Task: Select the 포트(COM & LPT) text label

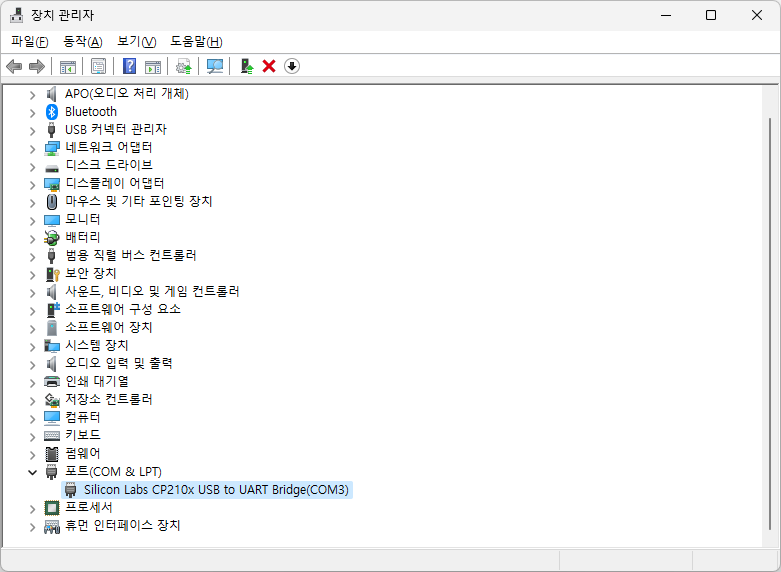Action: coord(114,471)
